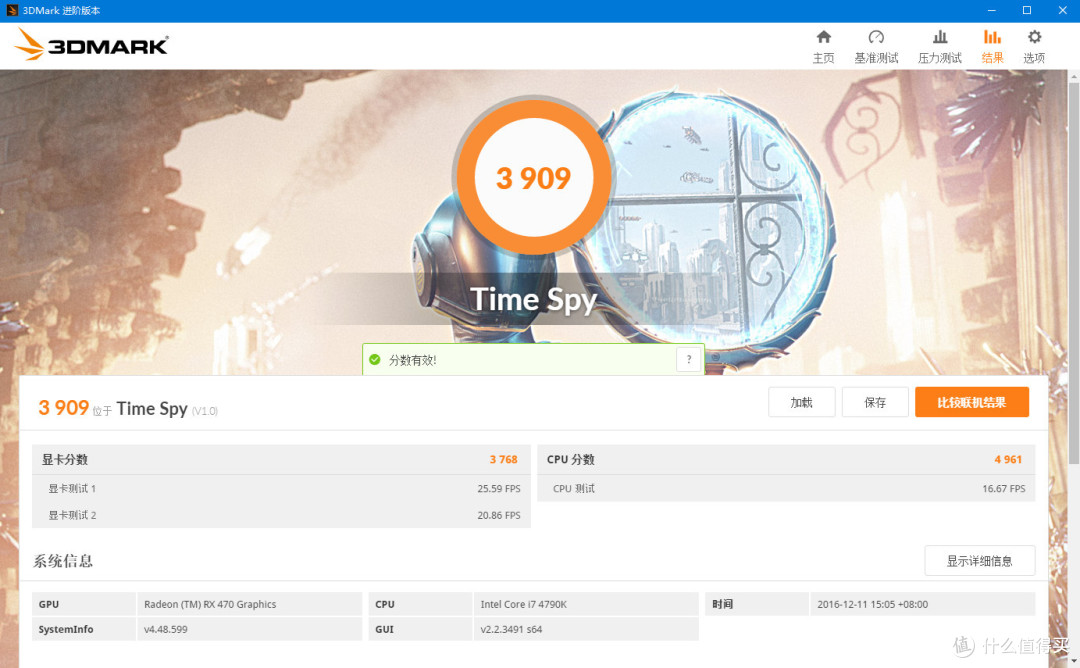Click the 保存 save button

875,402
